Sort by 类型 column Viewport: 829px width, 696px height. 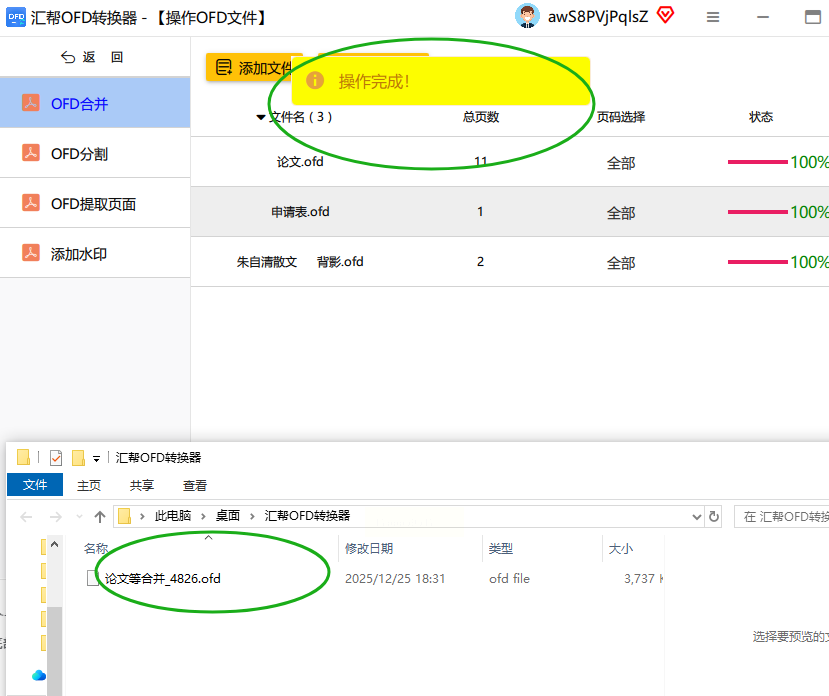click(x=501, y=548)
